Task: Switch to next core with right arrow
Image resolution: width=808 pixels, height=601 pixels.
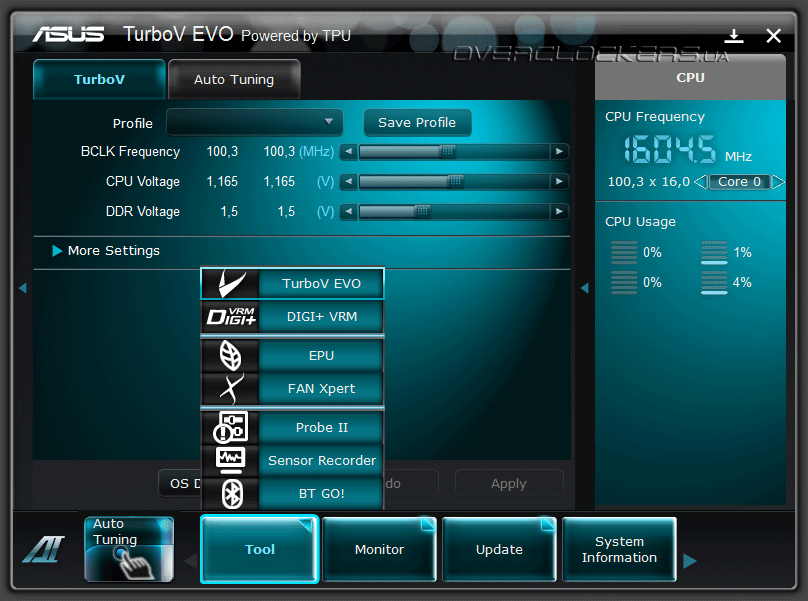Action: [x=778, y=182]
